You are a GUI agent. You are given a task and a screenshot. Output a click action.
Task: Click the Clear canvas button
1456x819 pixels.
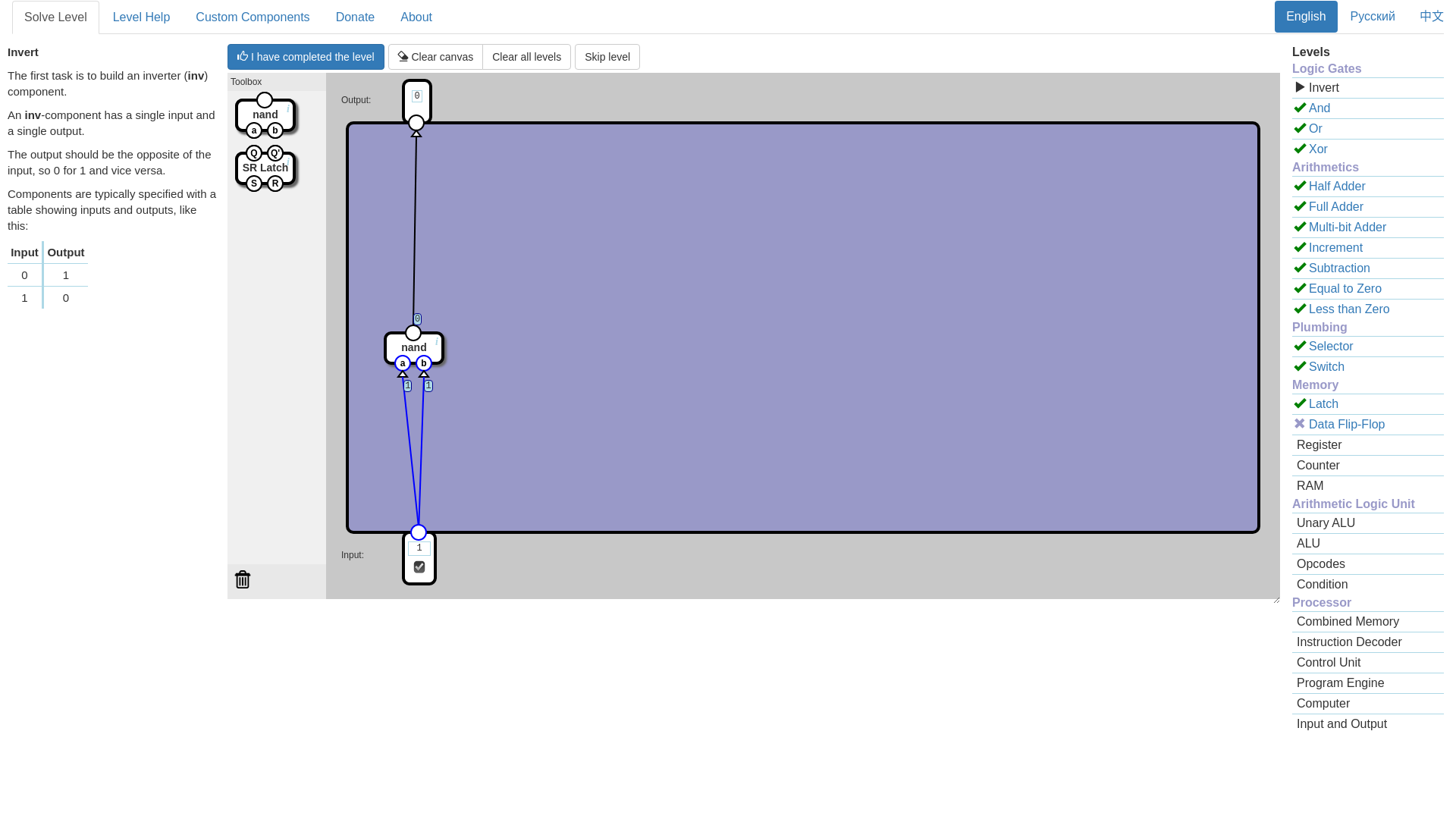435,57
